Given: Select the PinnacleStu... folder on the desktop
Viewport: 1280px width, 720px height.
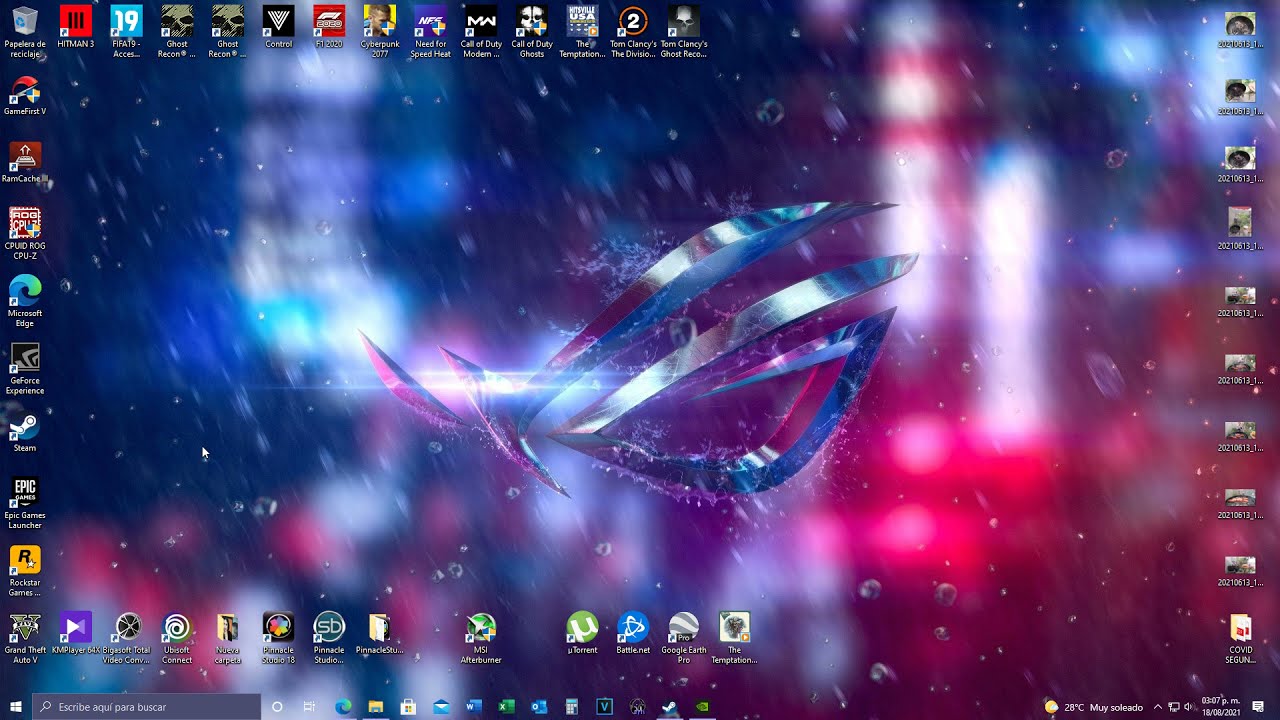Looking at the screenshot, I should [380, 634].
